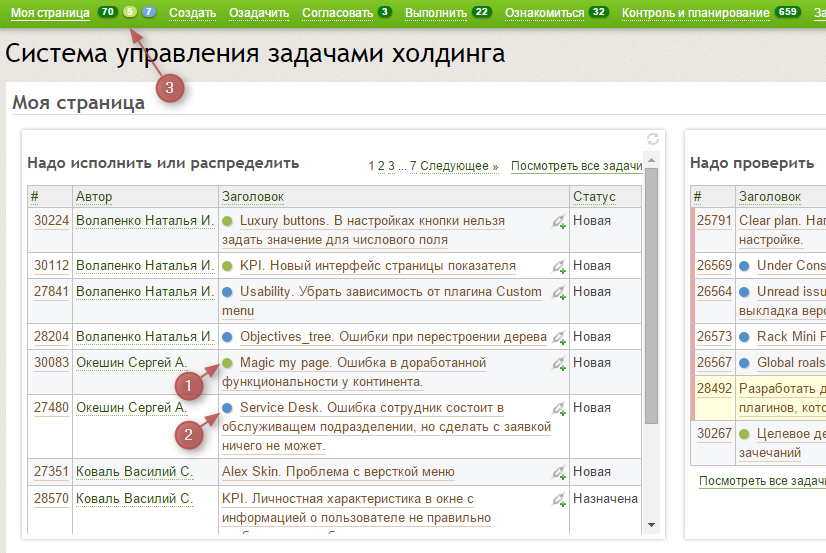Open Моя страница menu item

pyautogui.click(x=50, y=13)
